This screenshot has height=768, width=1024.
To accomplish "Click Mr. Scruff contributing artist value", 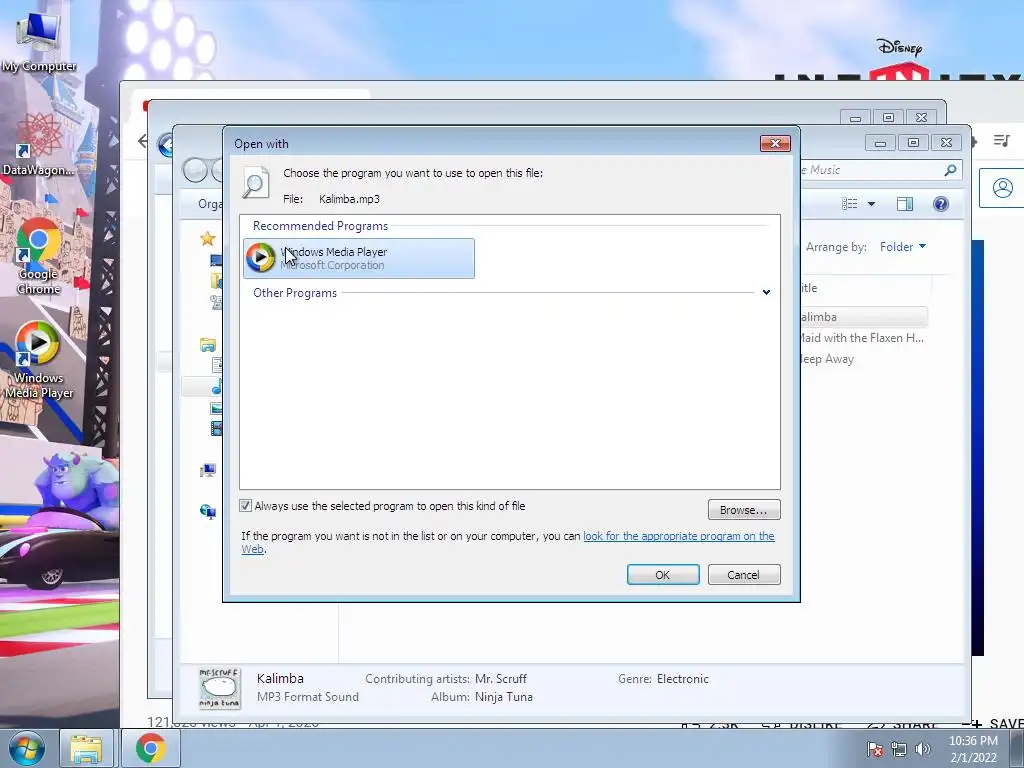I will click(x=500, y=679).
